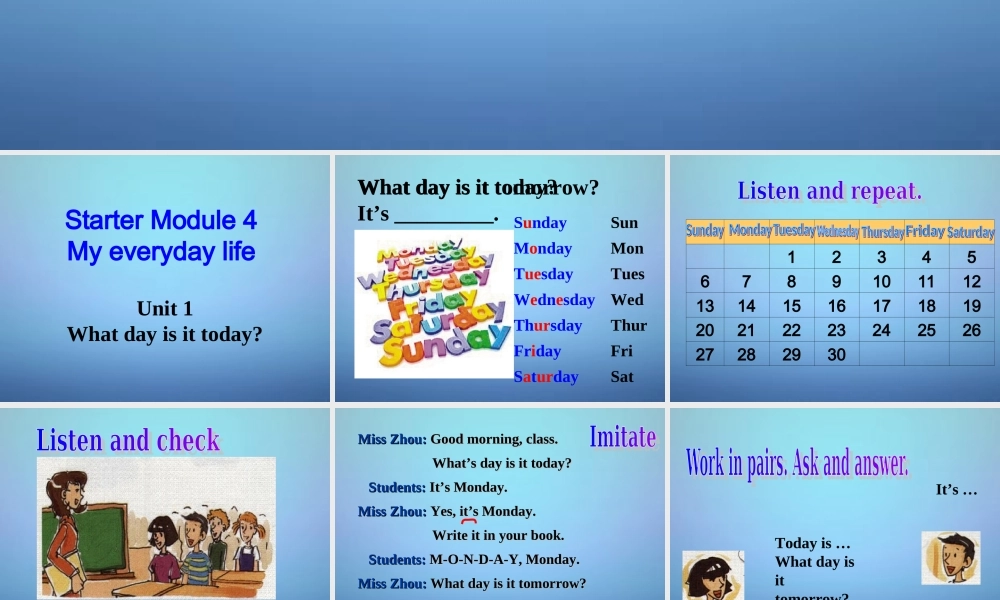Open the Listen and check slide
This screenshot has height=600, width=1000.
[128, 440]
